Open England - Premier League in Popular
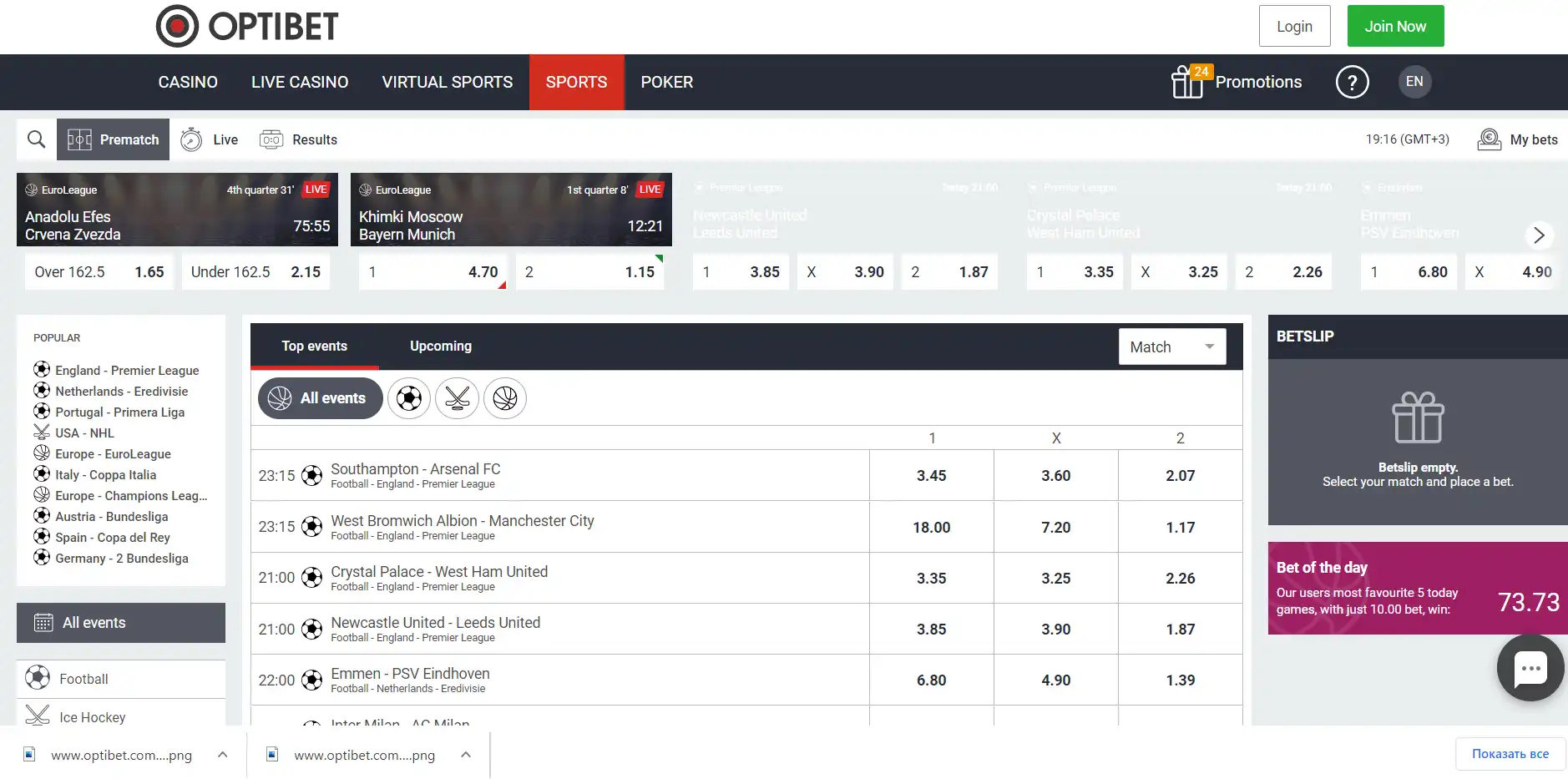 127,371
